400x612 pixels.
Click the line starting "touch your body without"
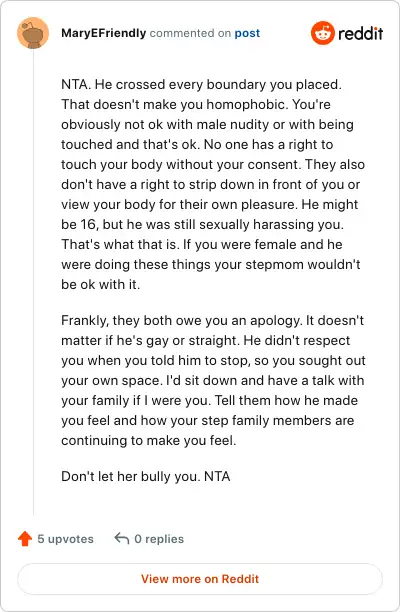[213, 164]
